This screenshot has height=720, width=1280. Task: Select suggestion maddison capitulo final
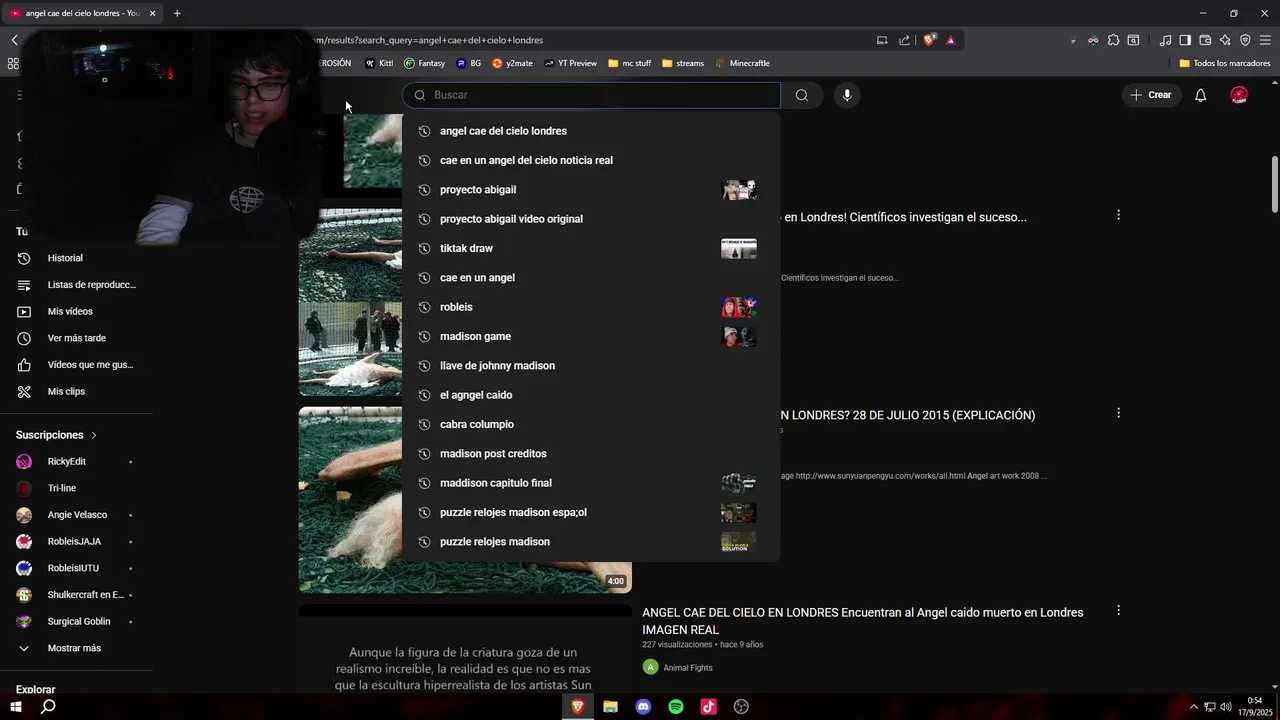[591, 483]
